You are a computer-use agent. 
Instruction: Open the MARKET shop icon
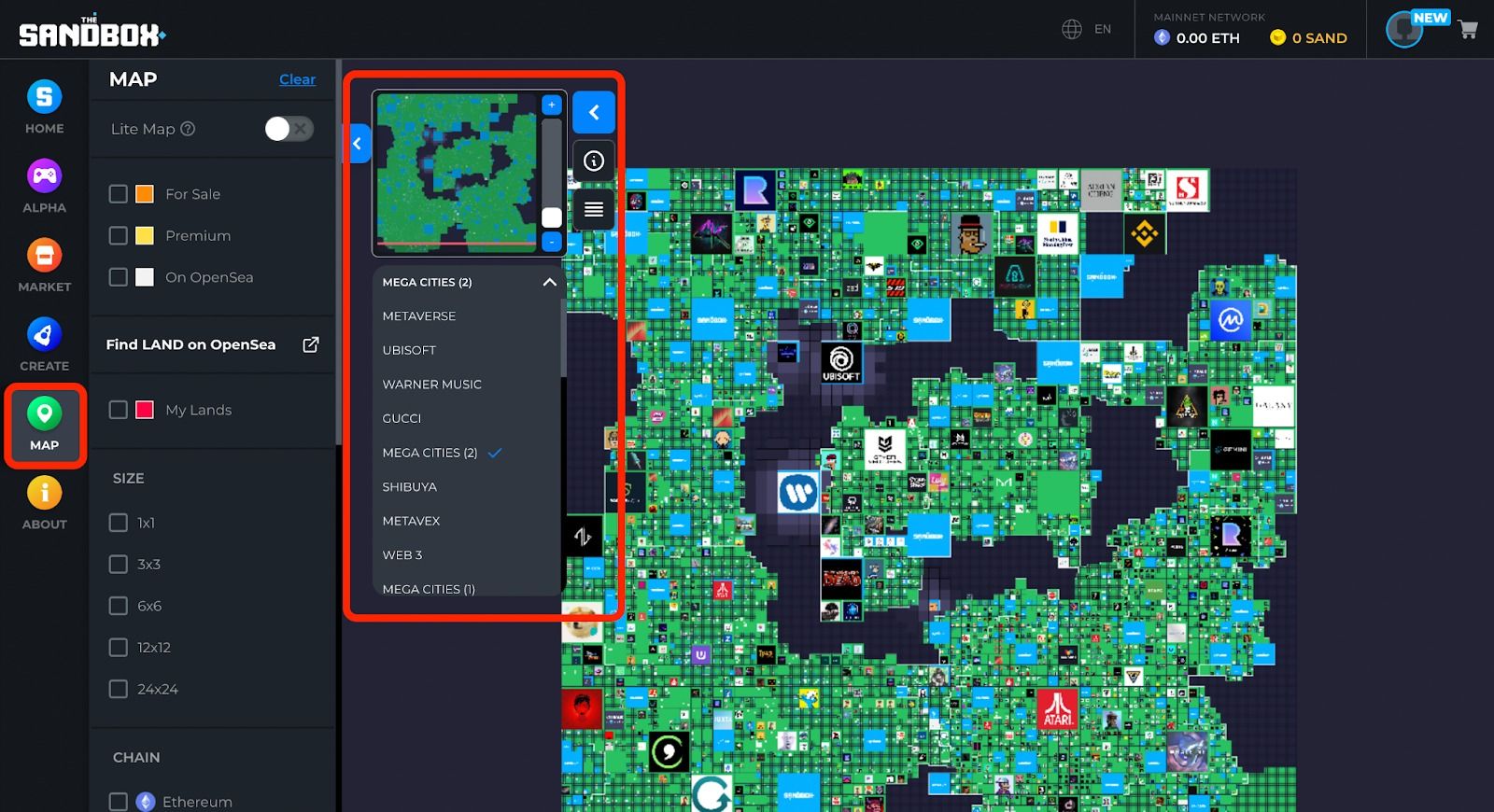tap(44, 255)
